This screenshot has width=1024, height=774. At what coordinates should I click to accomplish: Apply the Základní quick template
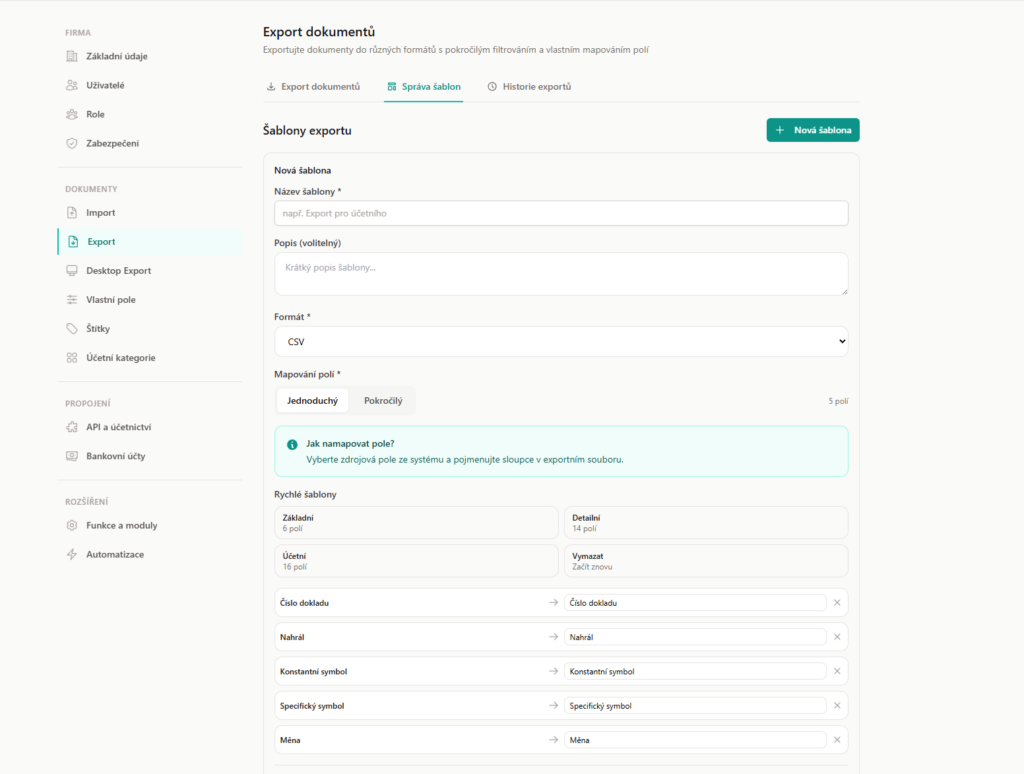pos(416,522)
